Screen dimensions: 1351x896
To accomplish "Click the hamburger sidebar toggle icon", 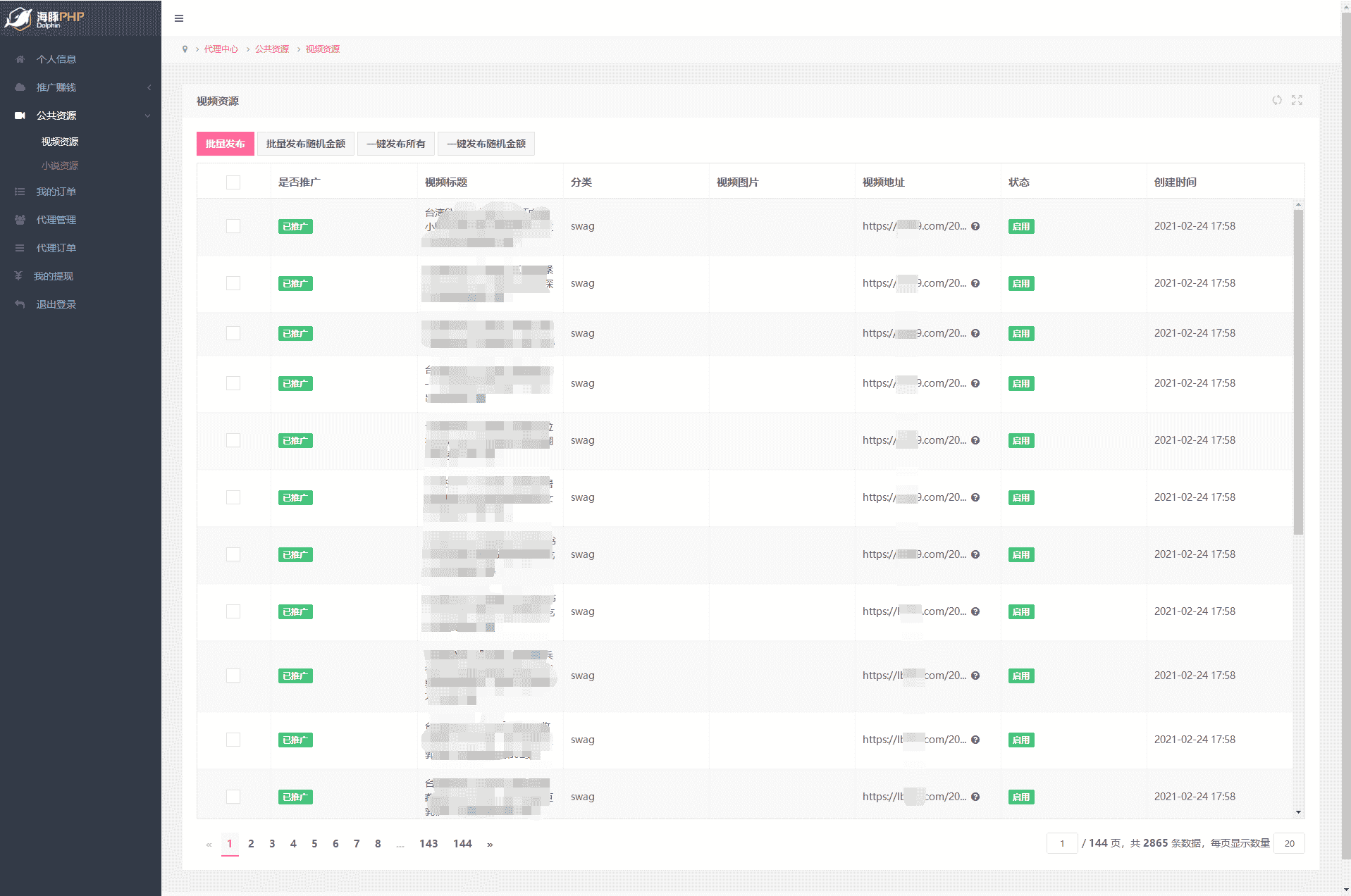I will click(x=179, y=18).
